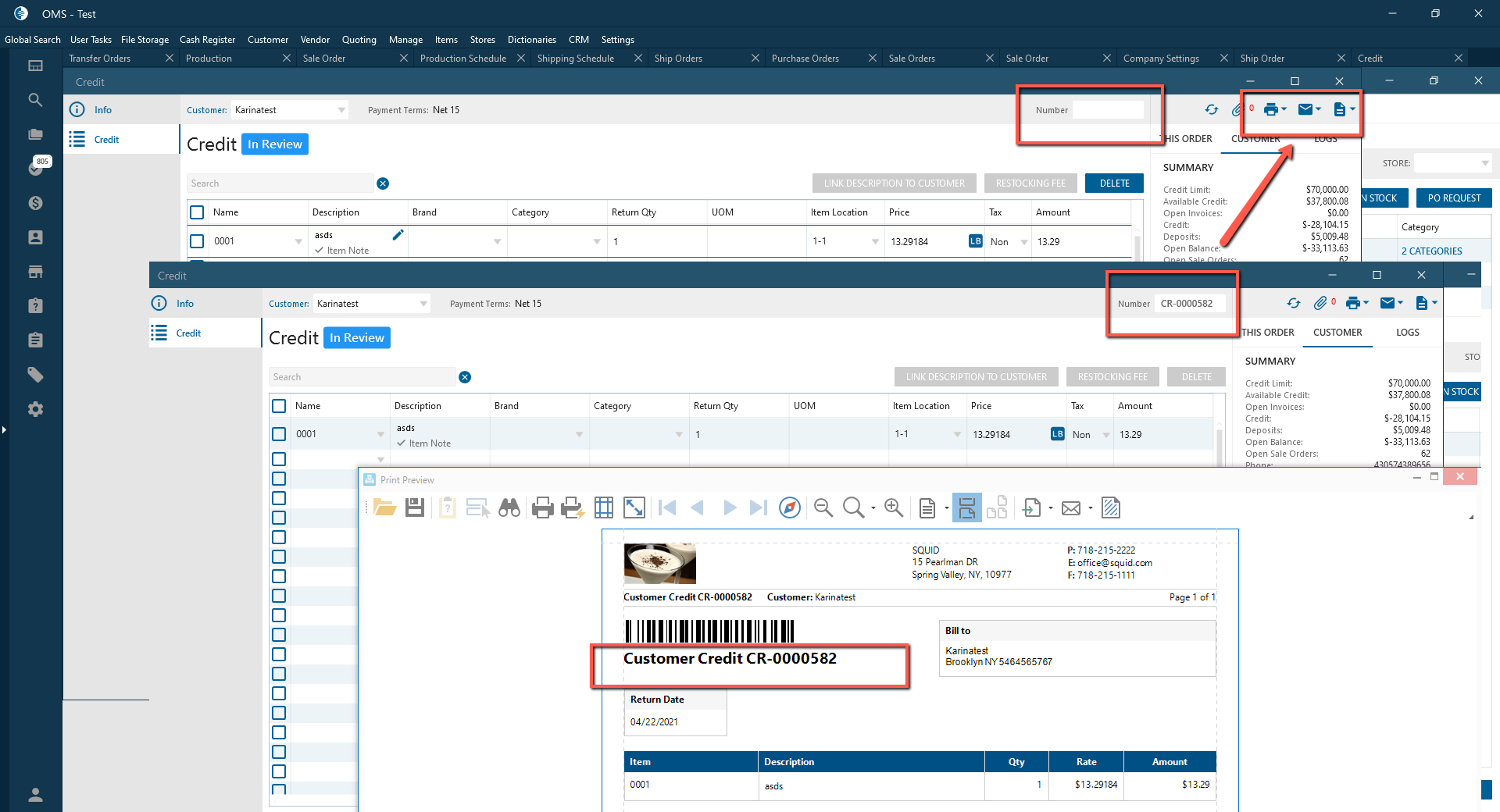Check first empty row checkbox below 0001
The image size is (1500, 812).
[x=279, y=459]
